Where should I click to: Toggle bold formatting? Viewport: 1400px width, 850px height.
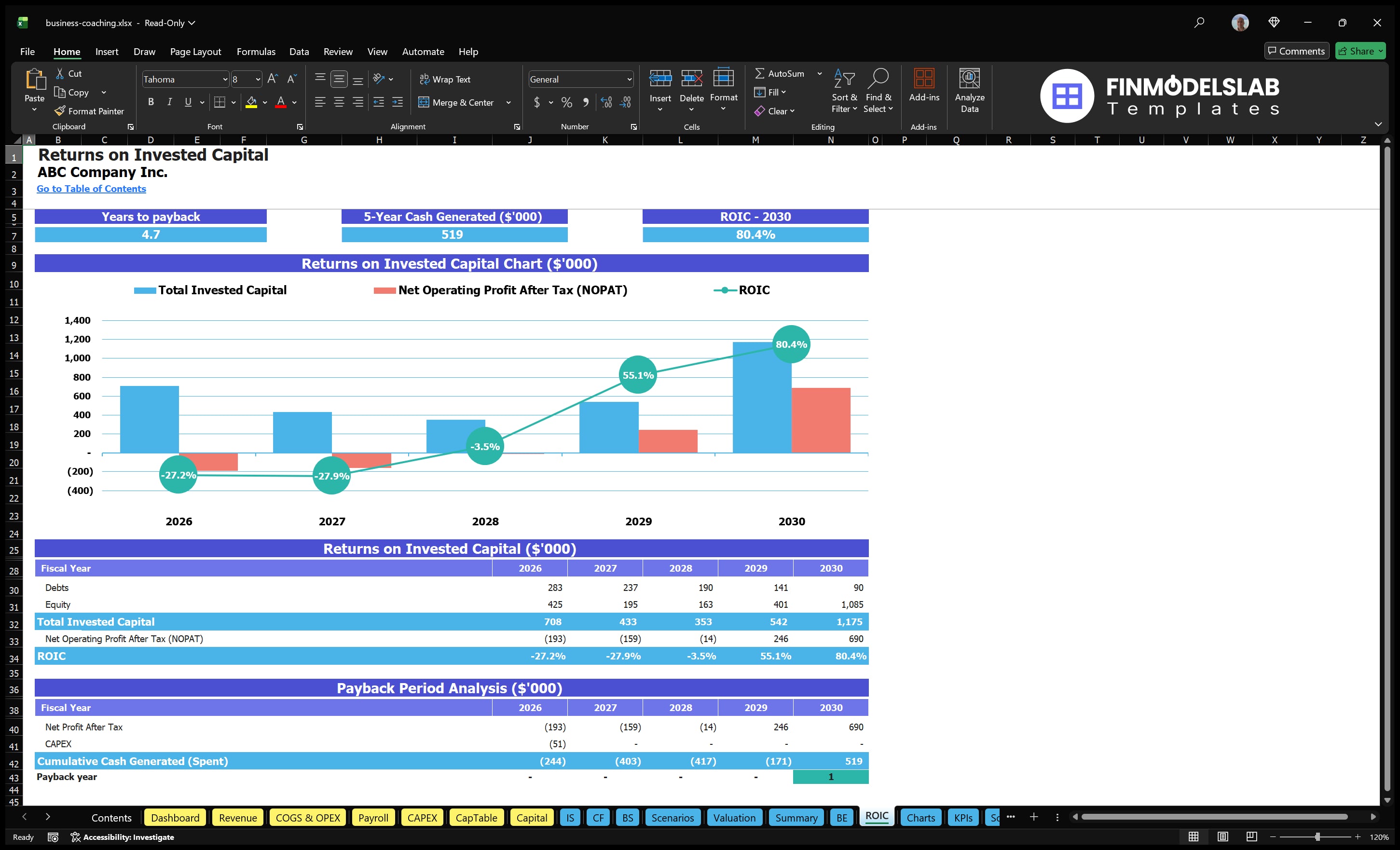coord(151,102)
